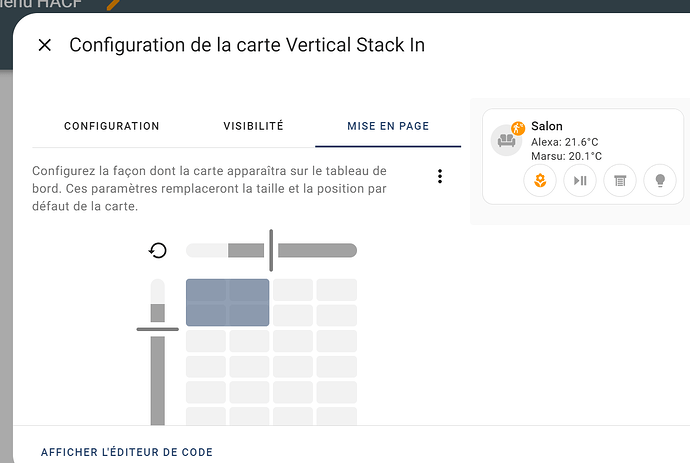Click the Salon card title text
Viewport: 690px width, 463px height.
547,126
